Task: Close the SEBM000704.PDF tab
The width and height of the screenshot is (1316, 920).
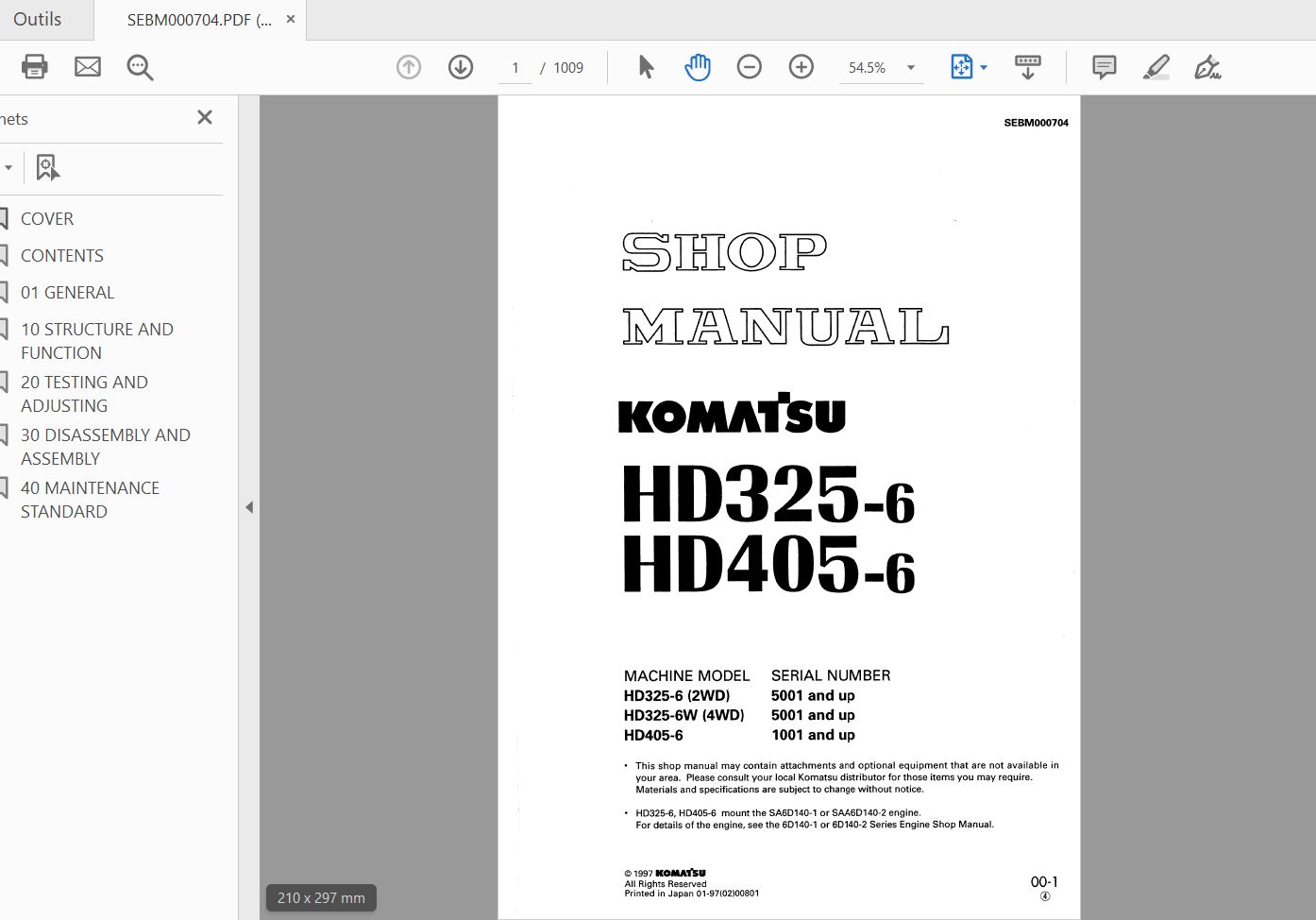Action: click(x=291, y=19)
